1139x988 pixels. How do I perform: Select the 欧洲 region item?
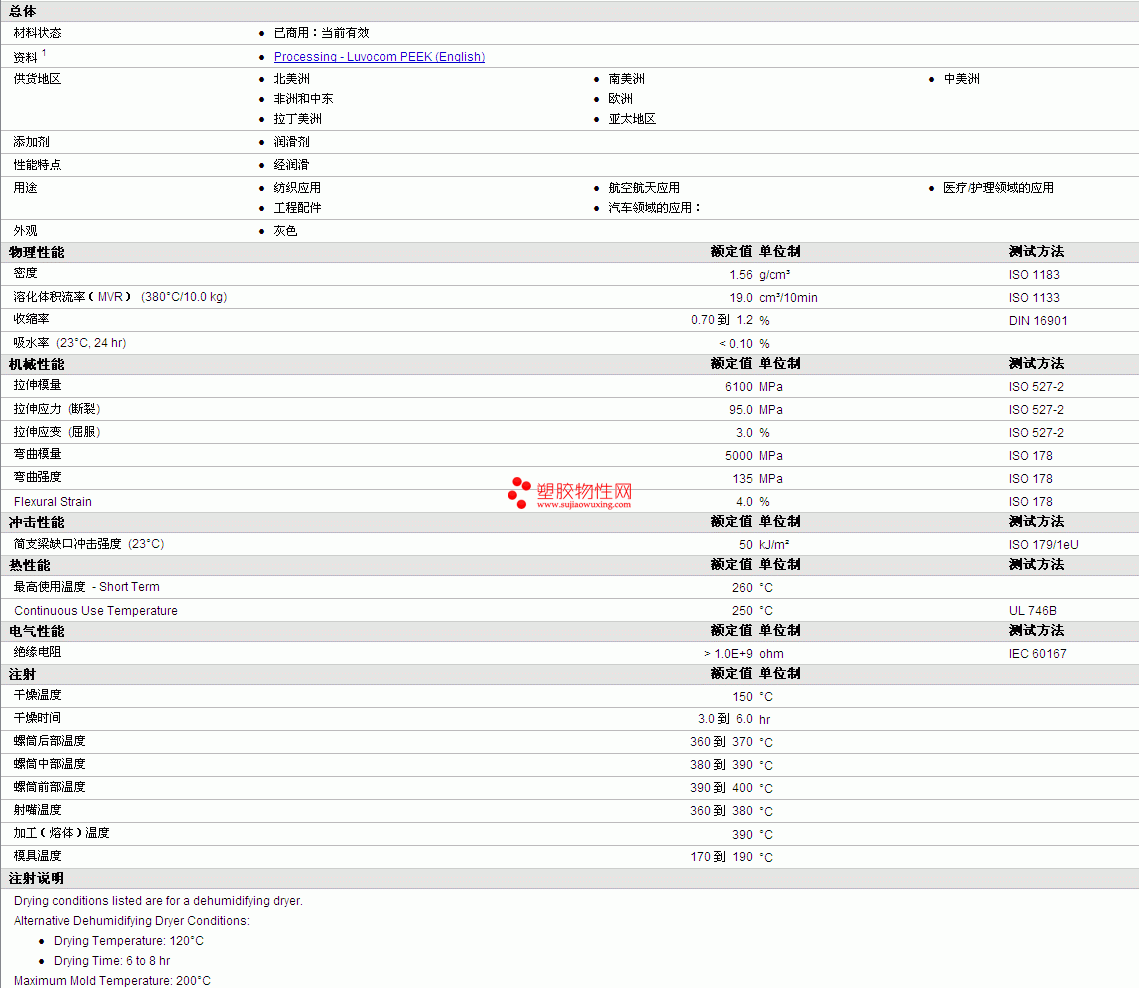coord(620,99)
